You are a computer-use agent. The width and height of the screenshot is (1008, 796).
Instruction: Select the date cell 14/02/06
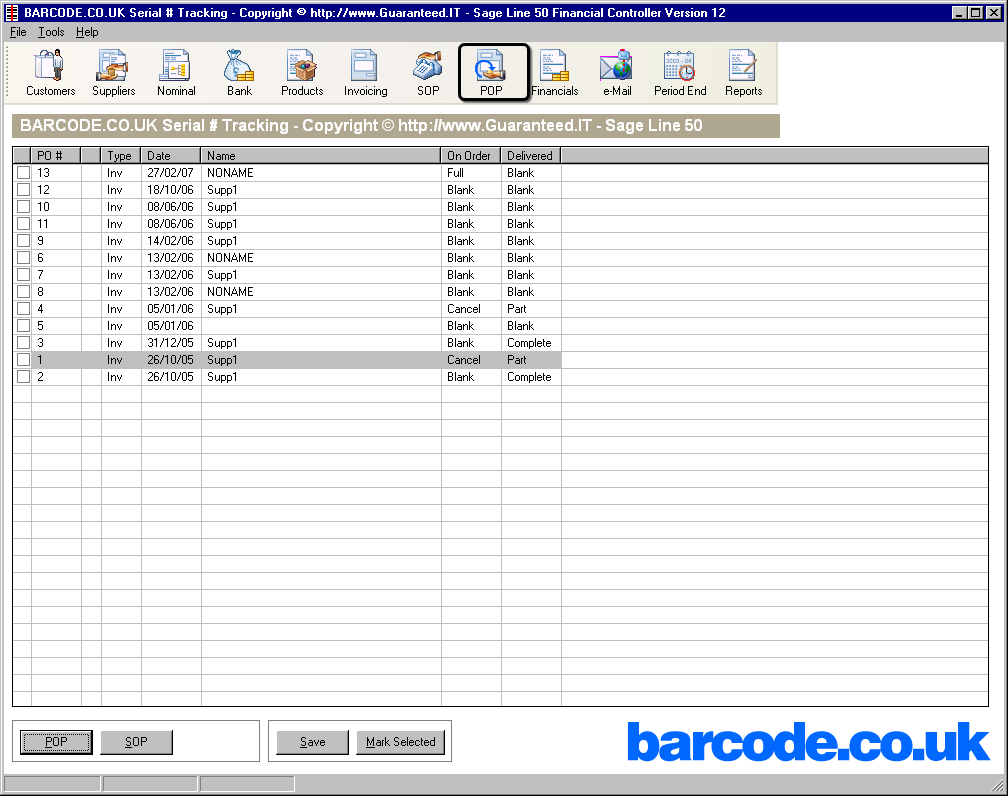(170, 241)
